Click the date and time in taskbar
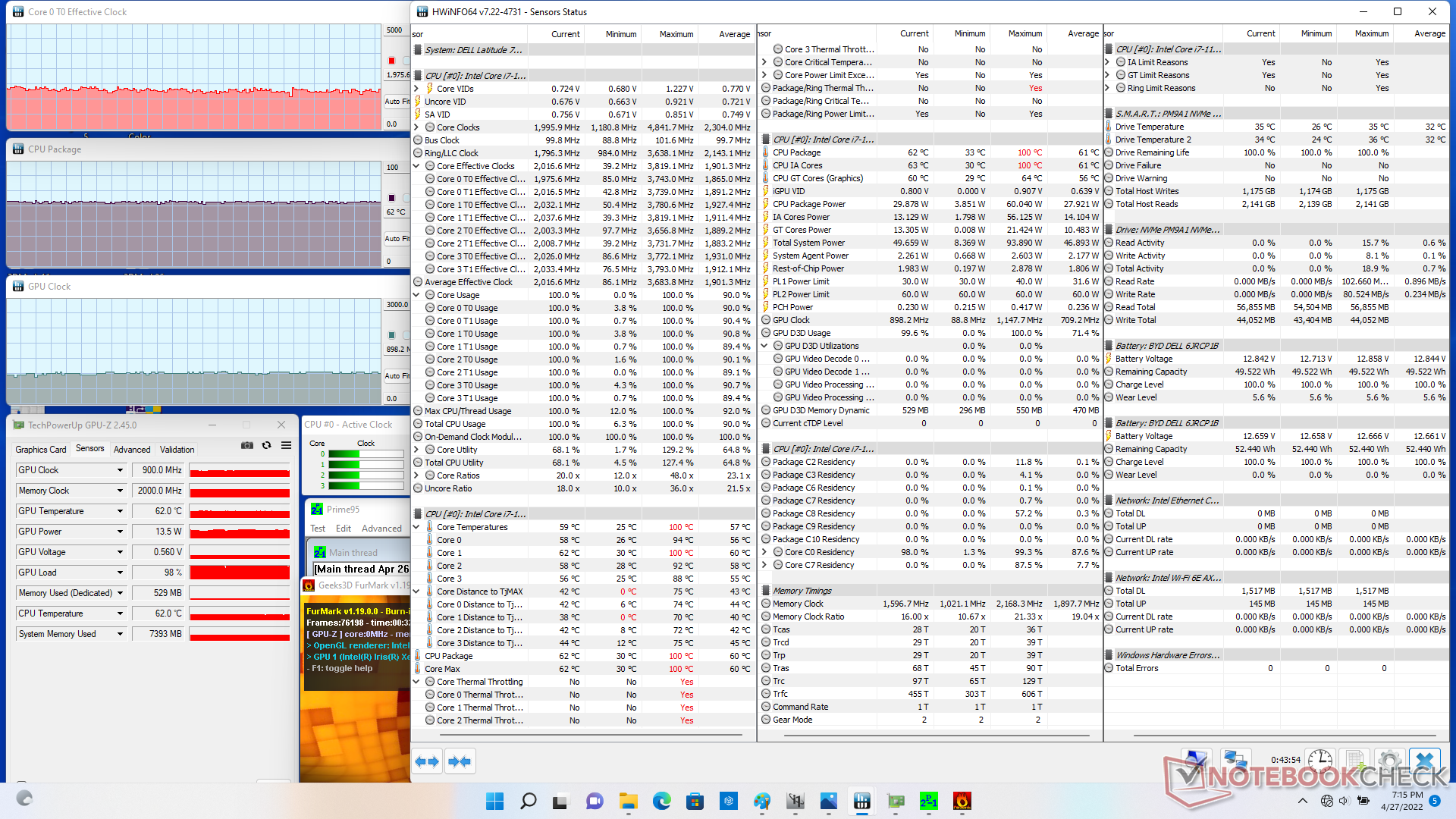The width and height of the screenshot is (1456, 819). tap(1401, 801)
